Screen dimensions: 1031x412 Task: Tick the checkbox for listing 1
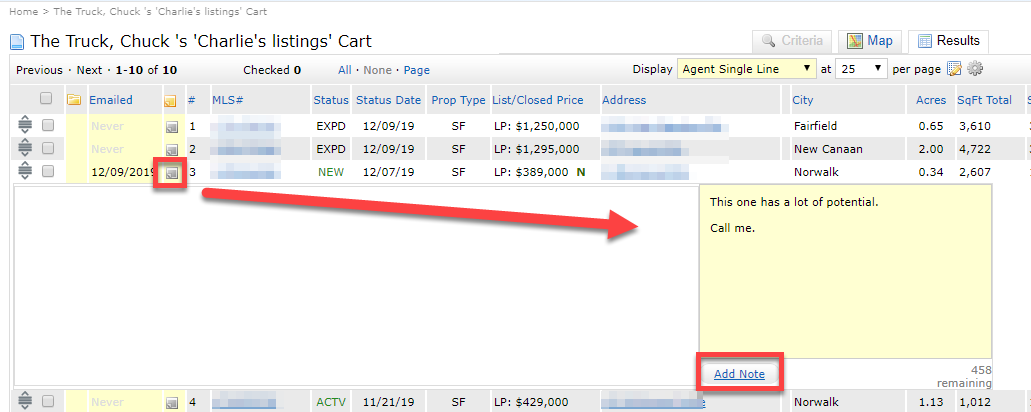point(48,127)
